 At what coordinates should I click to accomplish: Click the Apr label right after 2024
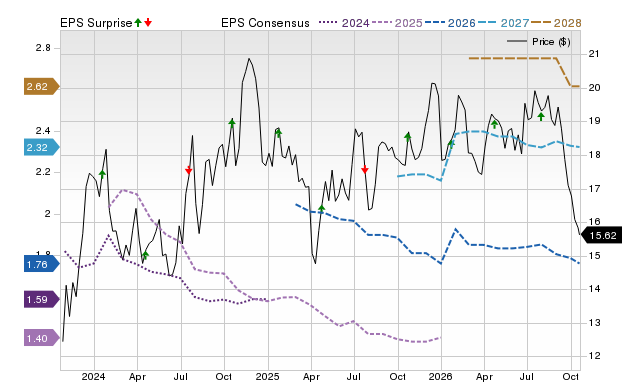(137, 376)
